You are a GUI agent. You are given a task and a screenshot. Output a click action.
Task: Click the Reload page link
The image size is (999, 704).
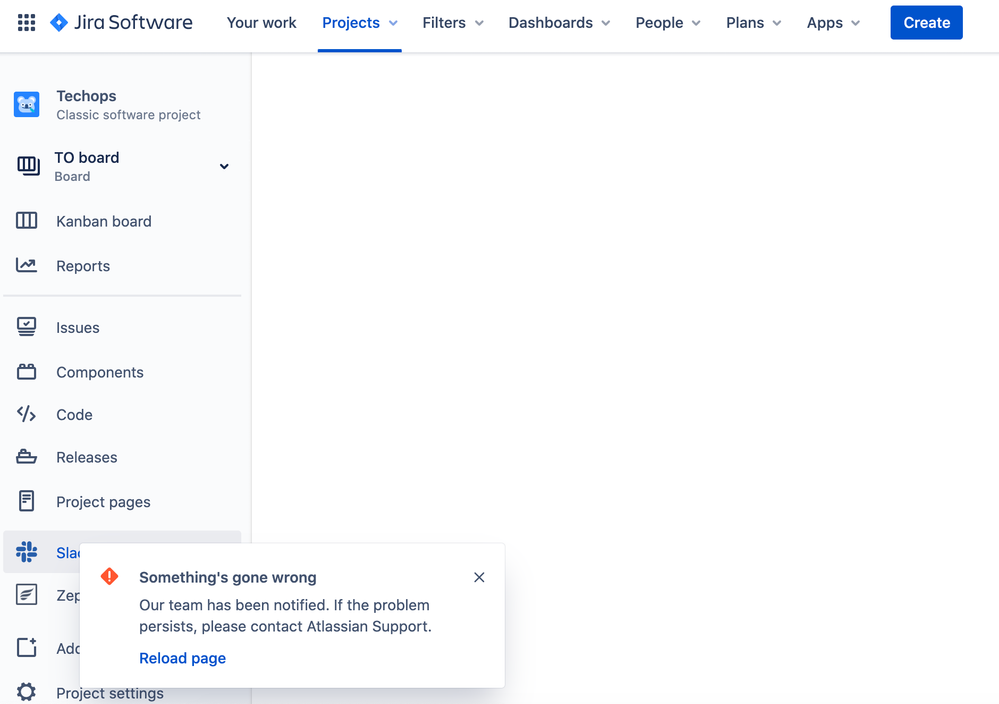pos(182,658)
